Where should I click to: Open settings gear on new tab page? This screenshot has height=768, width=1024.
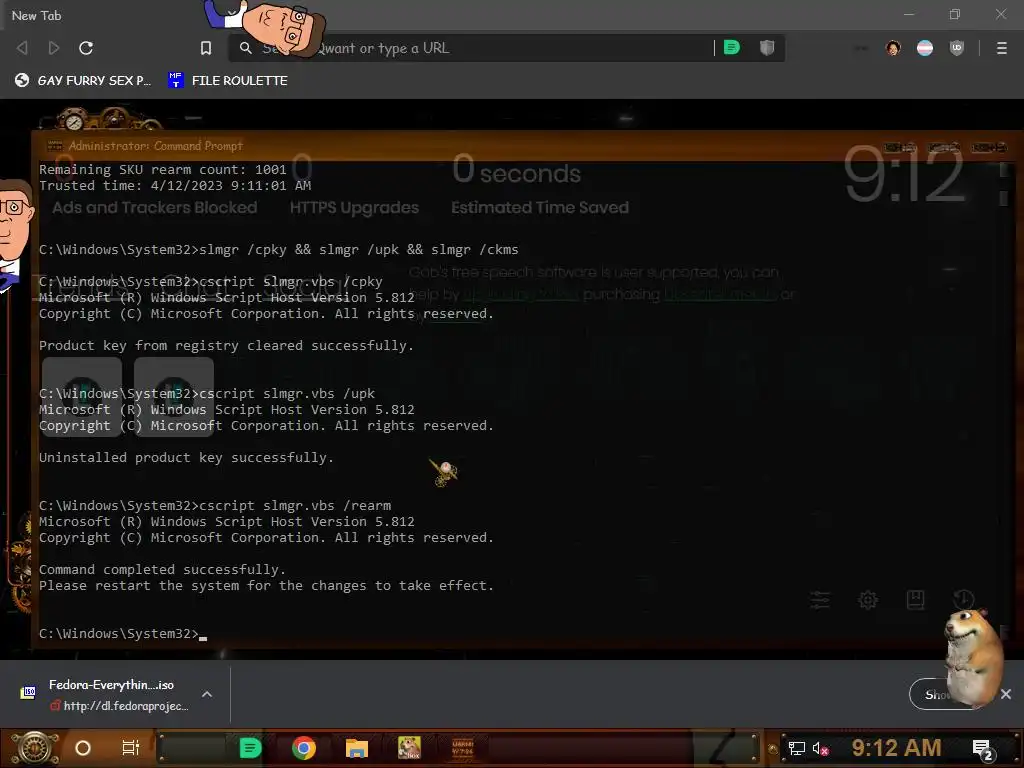[x=868, y=600]
